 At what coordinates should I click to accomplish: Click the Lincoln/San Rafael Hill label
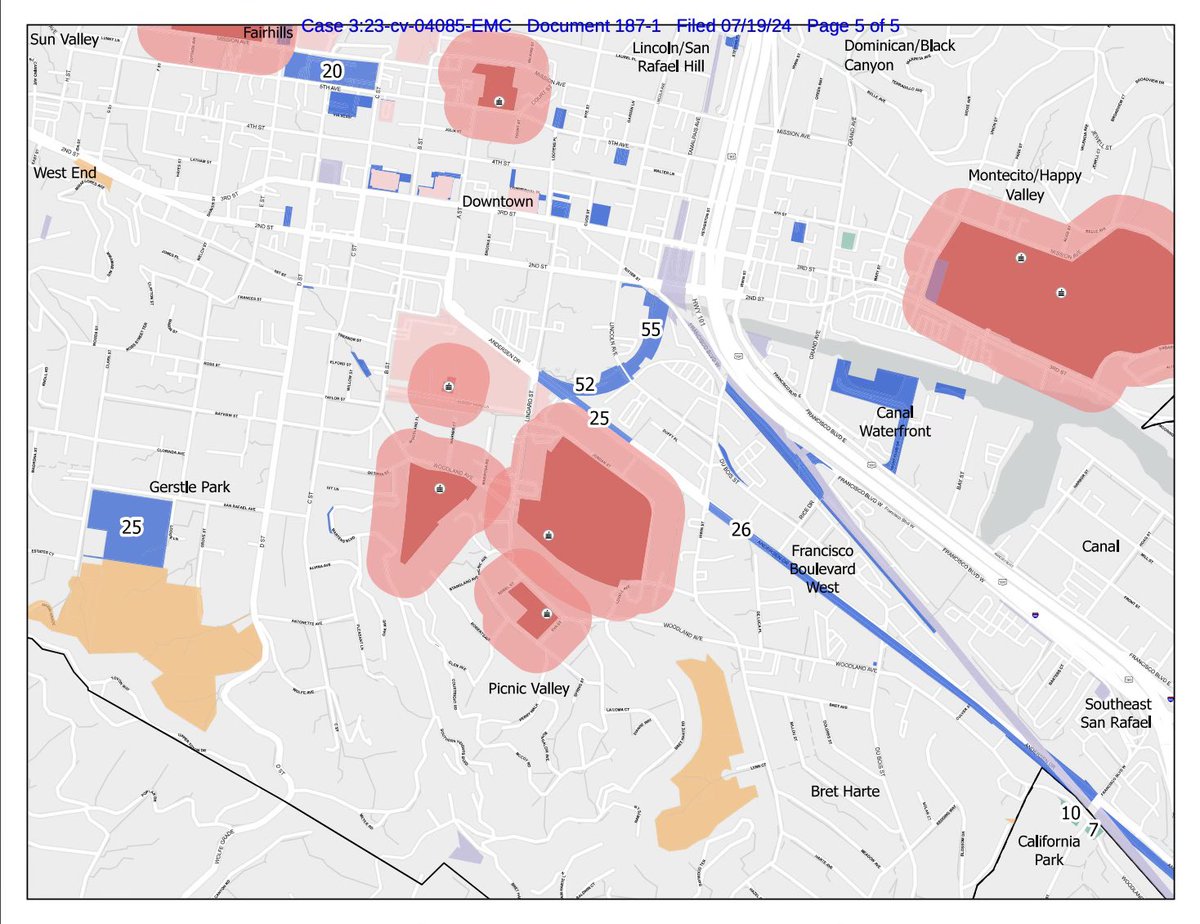669,57
